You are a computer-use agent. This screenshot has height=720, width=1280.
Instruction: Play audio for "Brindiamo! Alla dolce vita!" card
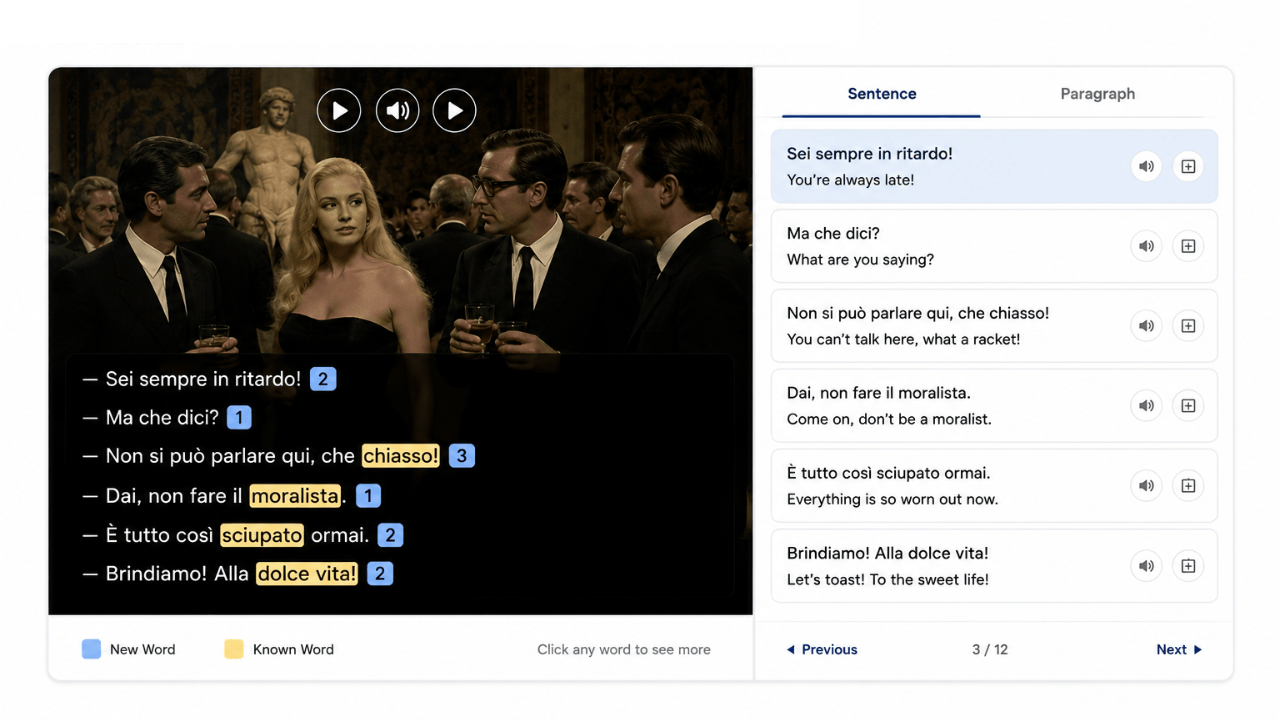click(x=1146, y=566)
